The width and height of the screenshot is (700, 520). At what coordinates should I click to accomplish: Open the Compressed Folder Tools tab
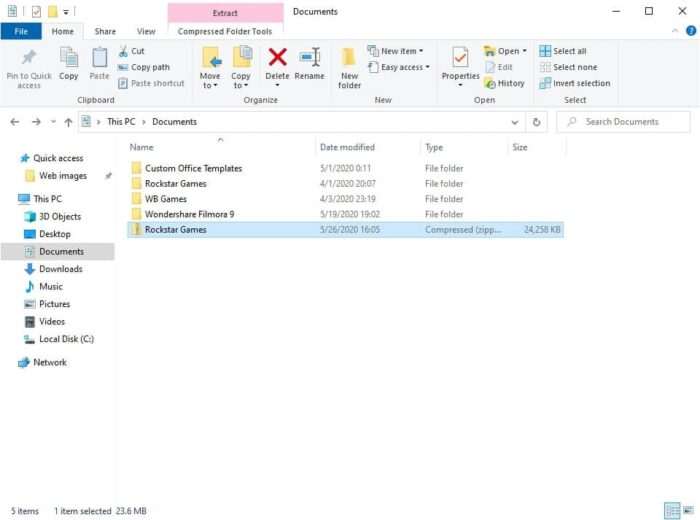pos(225,31)
